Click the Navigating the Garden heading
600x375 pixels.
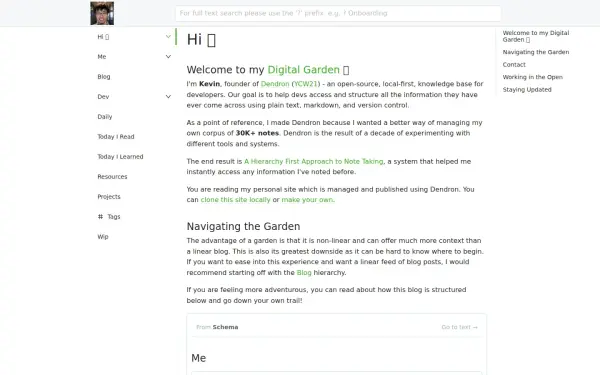pyautogui.click(x=243, y=227)
